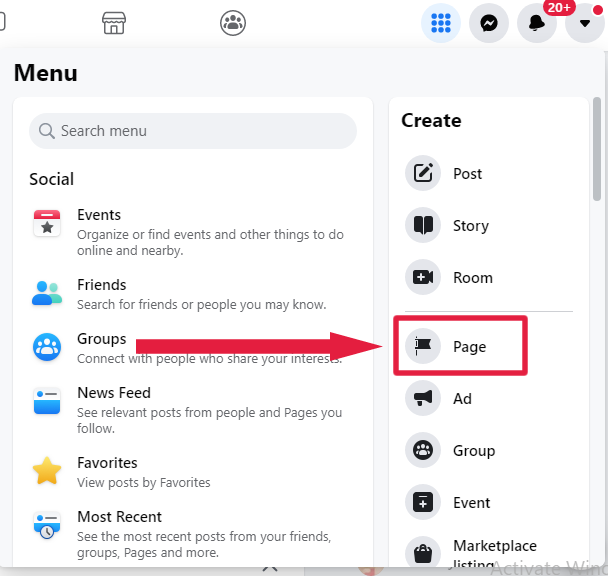Click the Menu title heading
Image resolution: width=608 pixels, height=576 pixels.
46,73
